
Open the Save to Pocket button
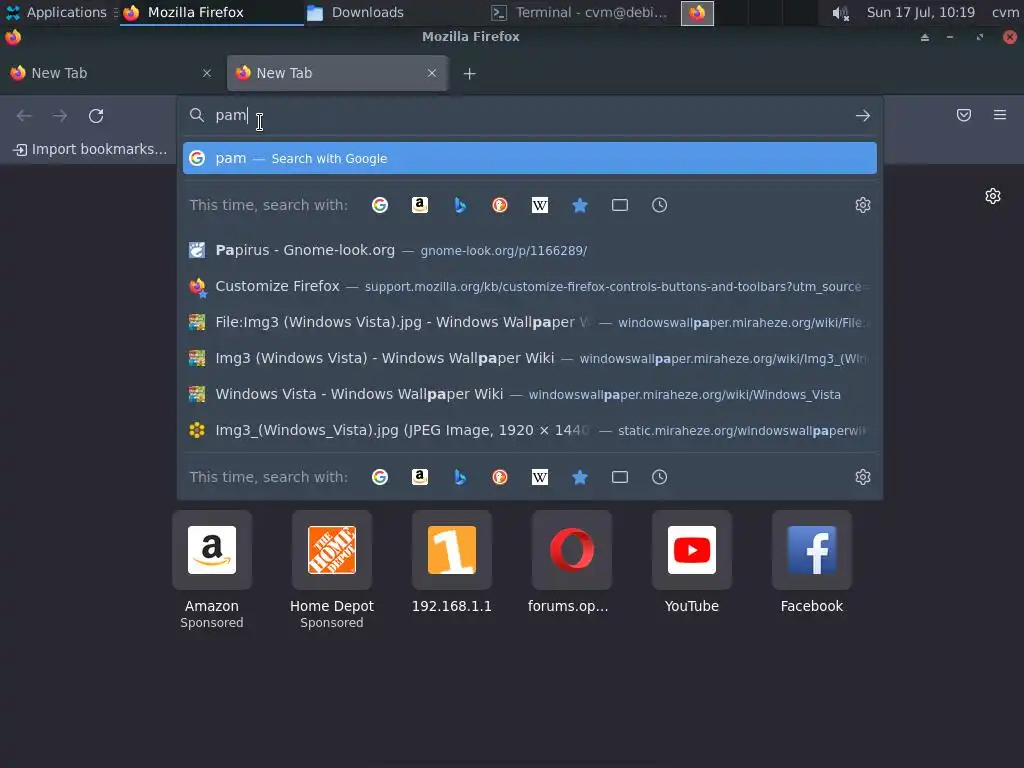coord(964,116)
